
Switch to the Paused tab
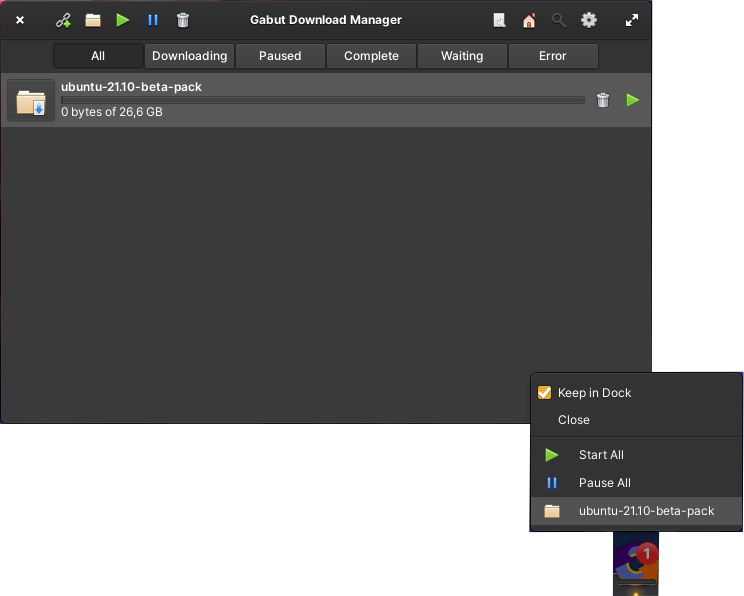pyautogui.click(x=280, y=56)
